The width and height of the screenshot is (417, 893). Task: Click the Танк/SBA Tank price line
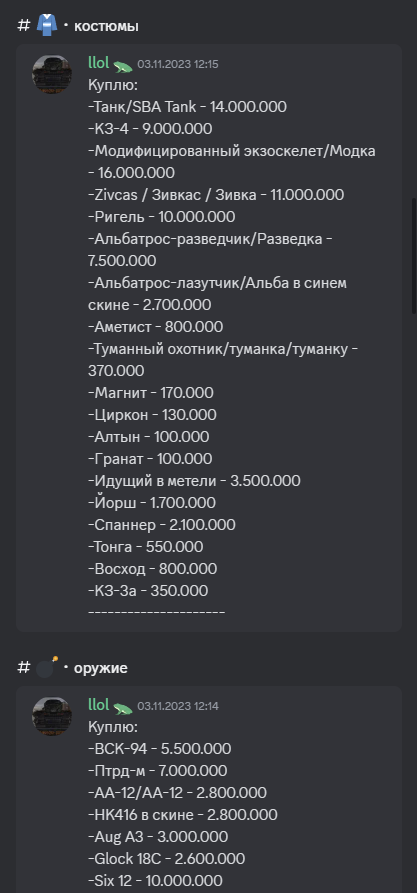point(187,106)
